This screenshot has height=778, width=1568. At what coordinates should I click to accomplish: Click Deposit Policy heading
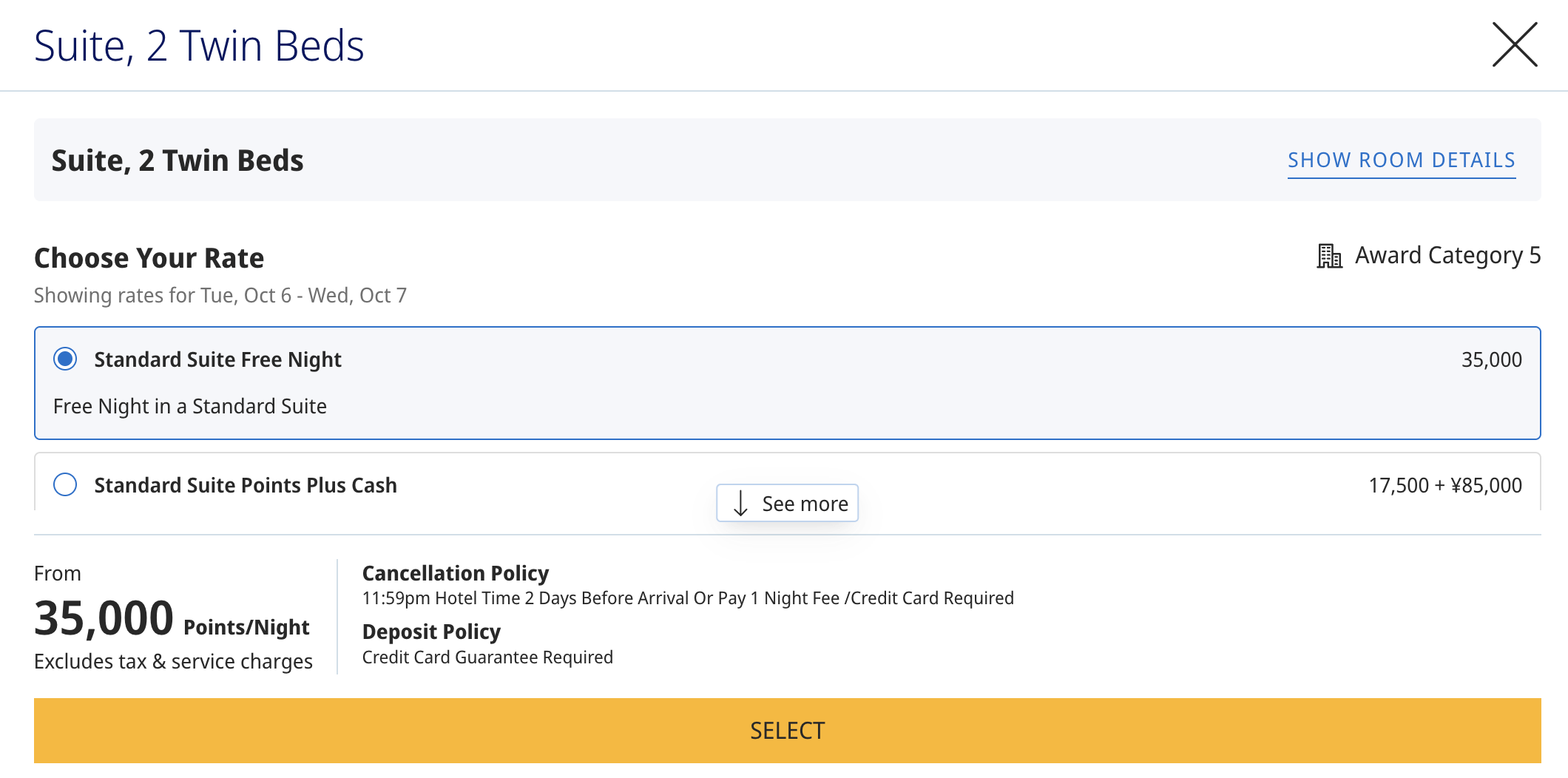point(431,632)
